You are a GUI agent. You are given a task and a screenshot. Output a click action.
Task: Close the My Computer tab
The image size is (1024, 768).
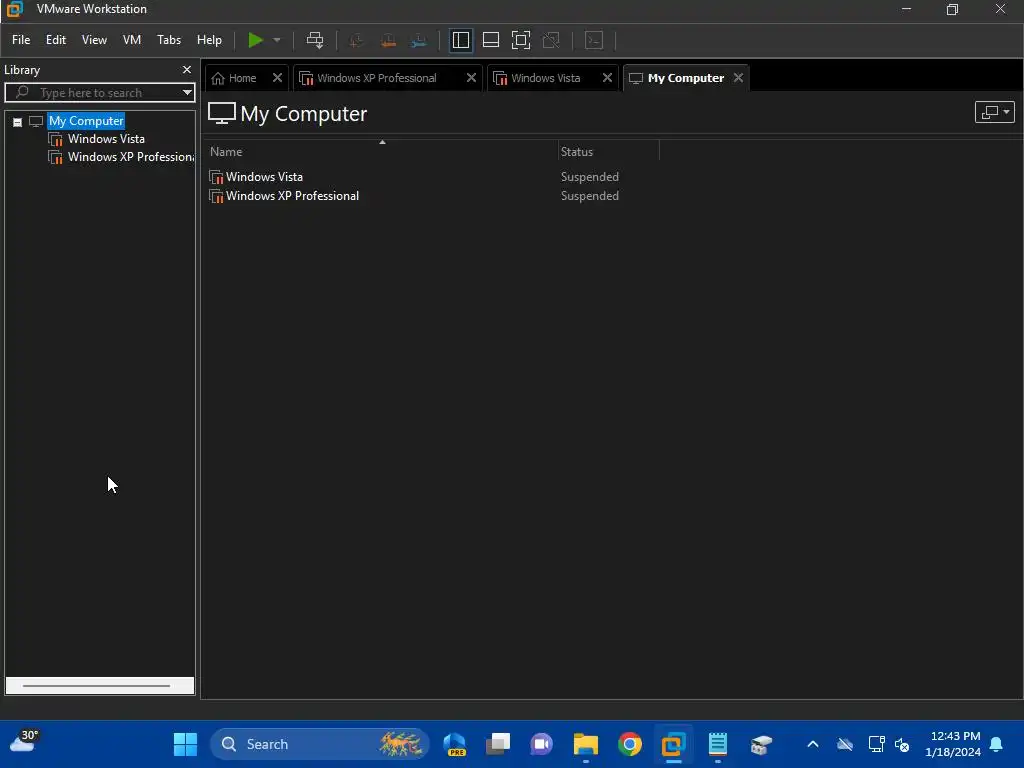click(x=738, y=78)
